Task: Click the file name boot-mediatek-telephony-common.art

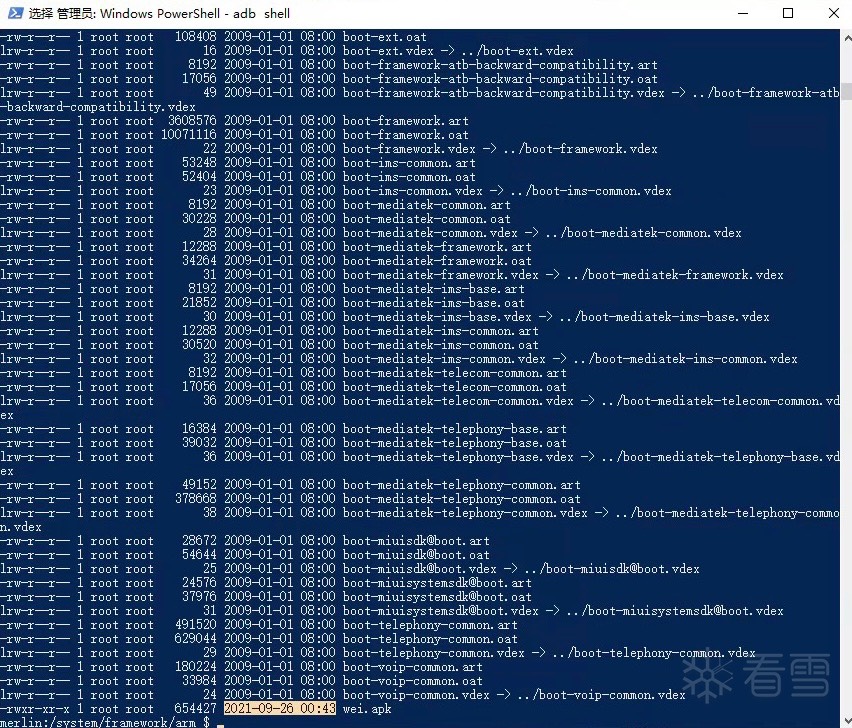Action: point(462,485)
